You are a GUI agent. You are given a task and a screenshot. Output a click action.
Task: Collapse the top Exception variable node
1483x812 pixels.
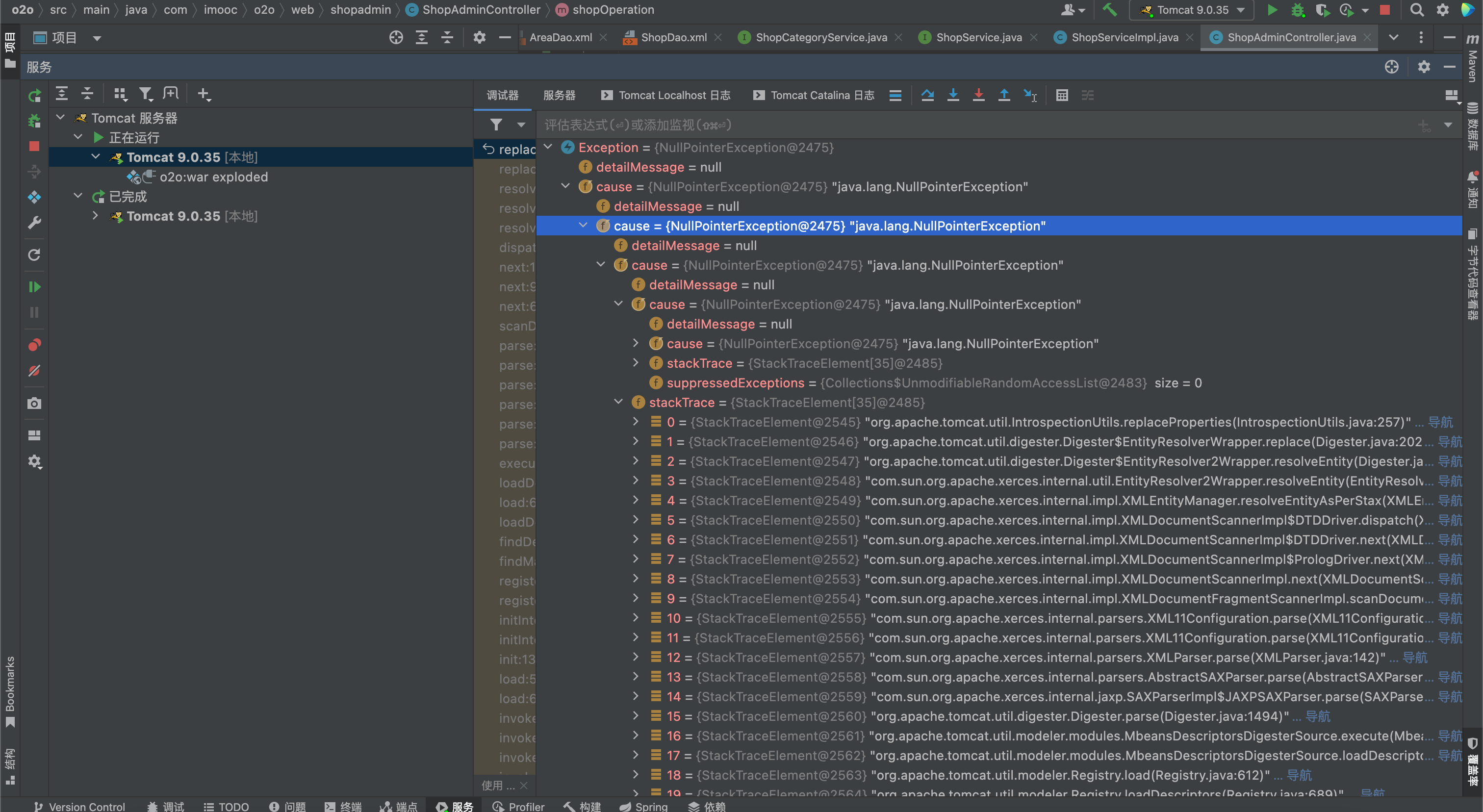pyautogui.click(x=548, y=147)
